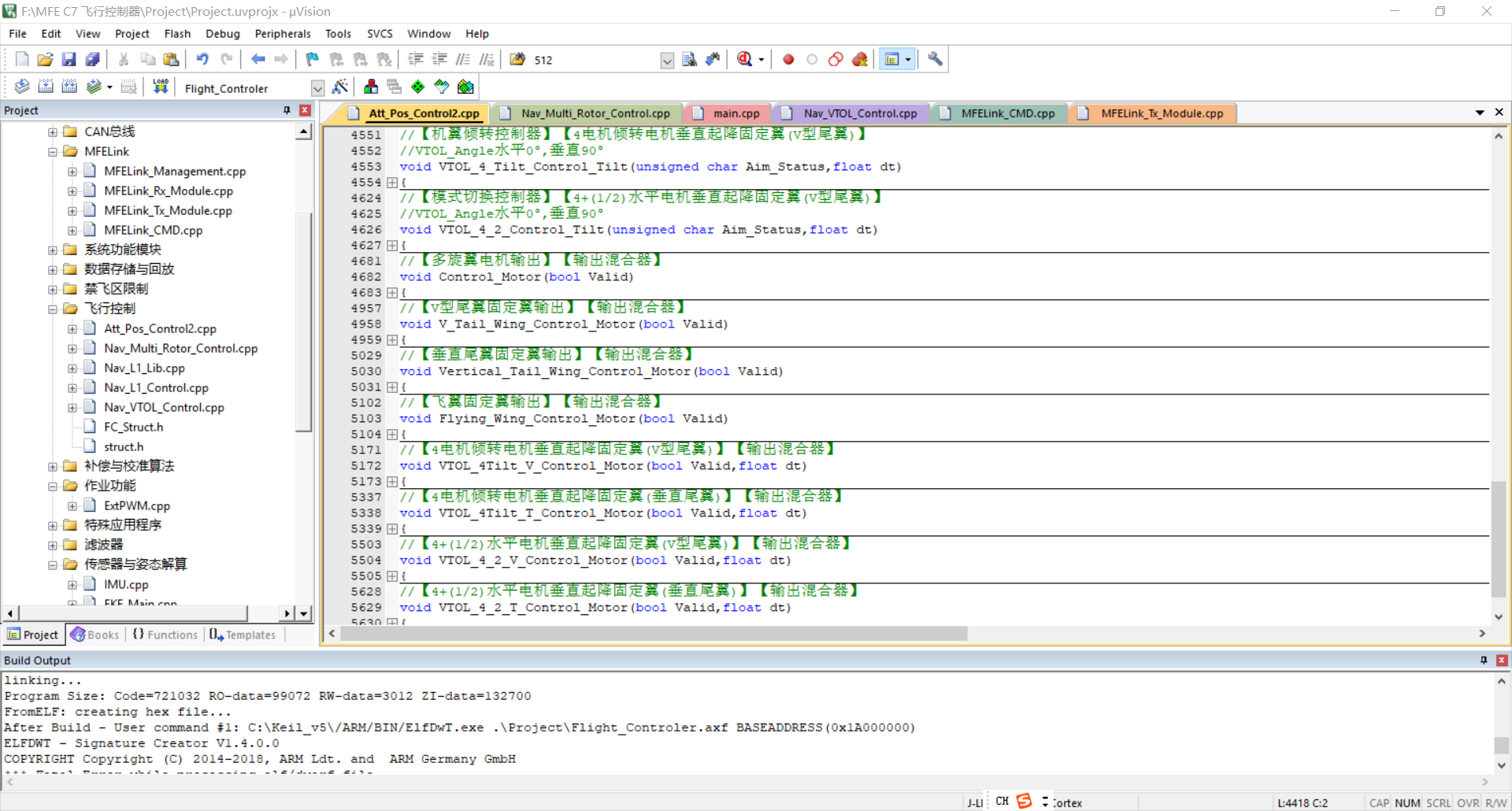The width and height of the screenshot is (1512, 811).
Task: Click the Undo arrow icon
Action: (202, 59)
